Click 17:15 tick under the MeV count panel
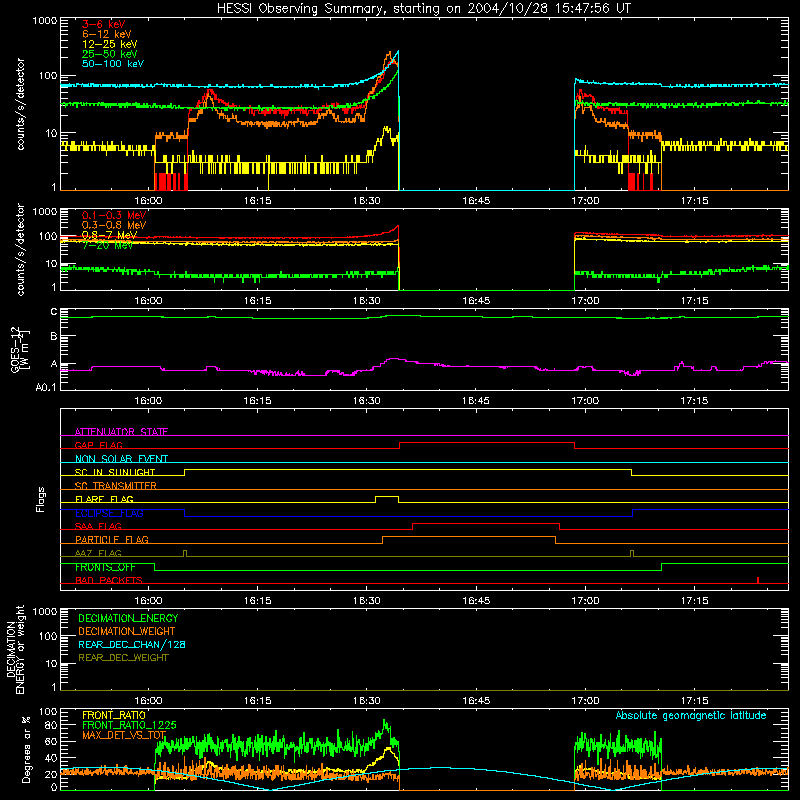Viewport: 800px width, 800px height. tap(694, 301)
